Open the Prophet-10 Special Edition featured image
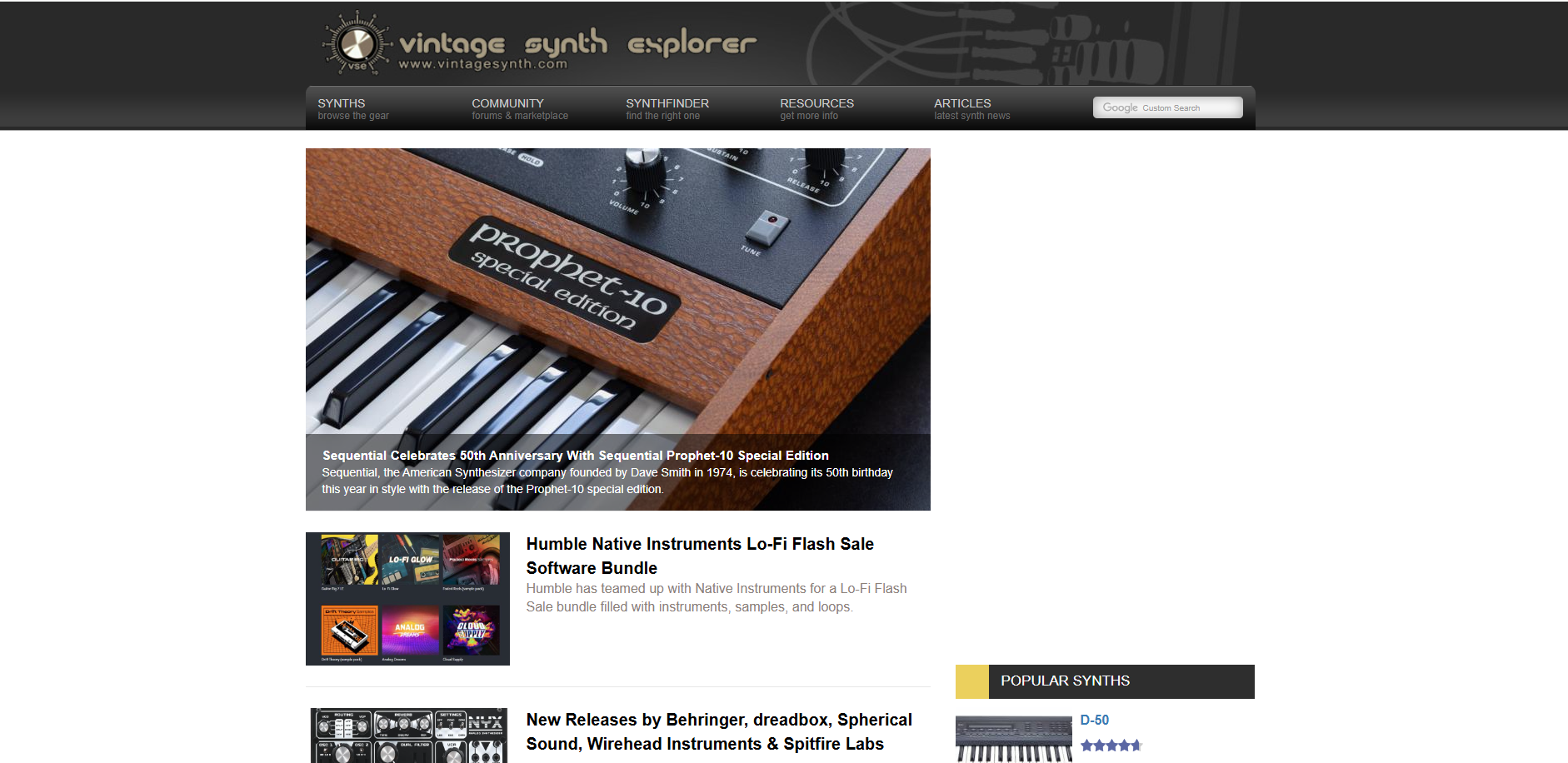The image size is (1568, 763). 617,292
